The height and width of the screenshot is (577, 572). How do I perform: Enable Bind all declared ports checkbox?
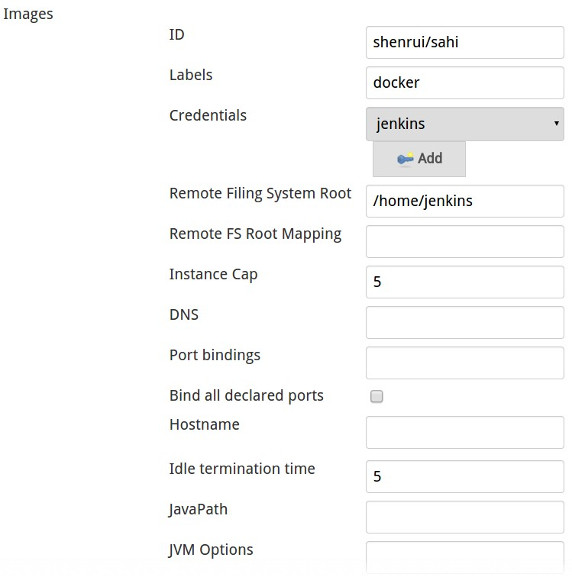pos(377,396)
